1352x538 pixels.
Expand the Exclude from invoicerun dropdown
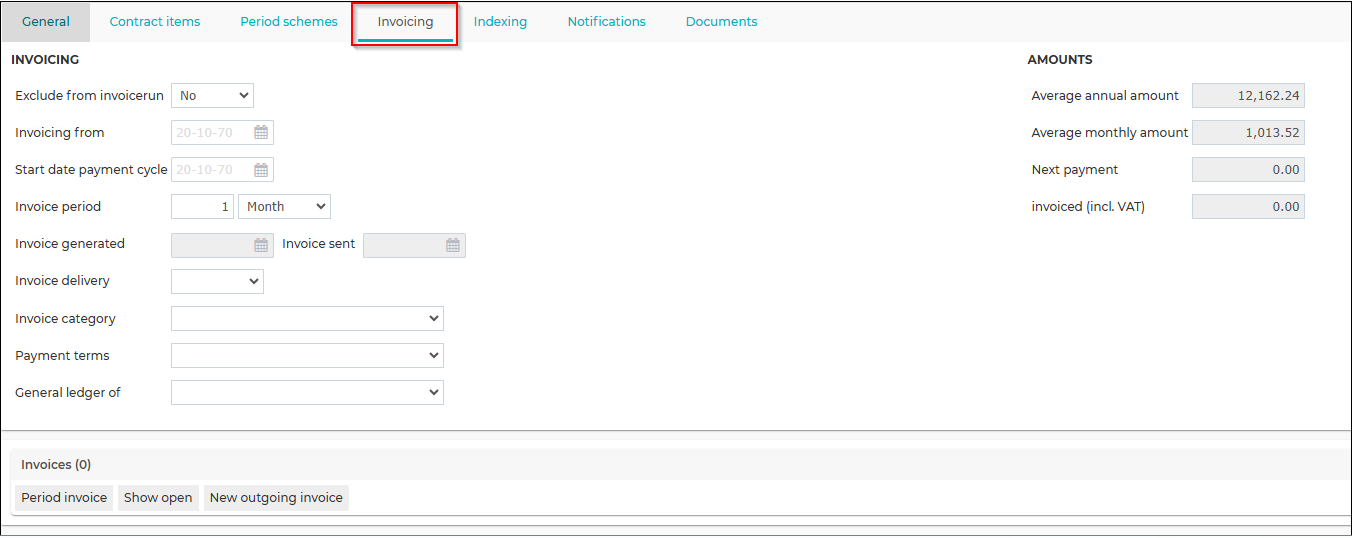point(213,95)
